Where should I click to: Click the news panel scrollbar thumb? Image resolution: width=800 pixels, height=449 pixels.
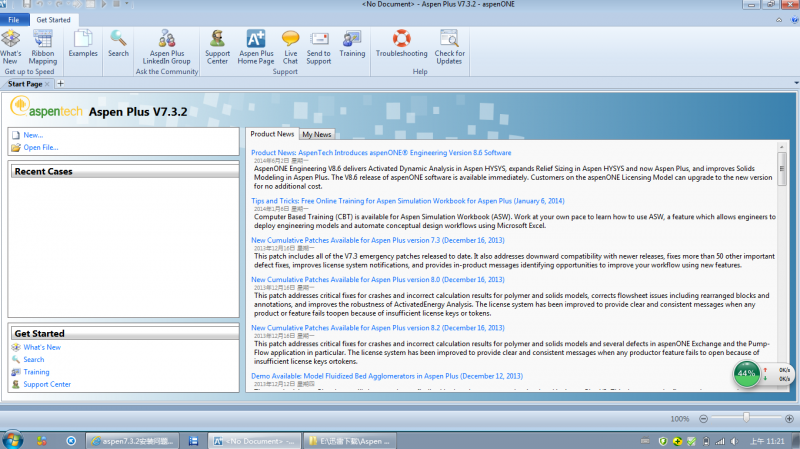point(781,168)
